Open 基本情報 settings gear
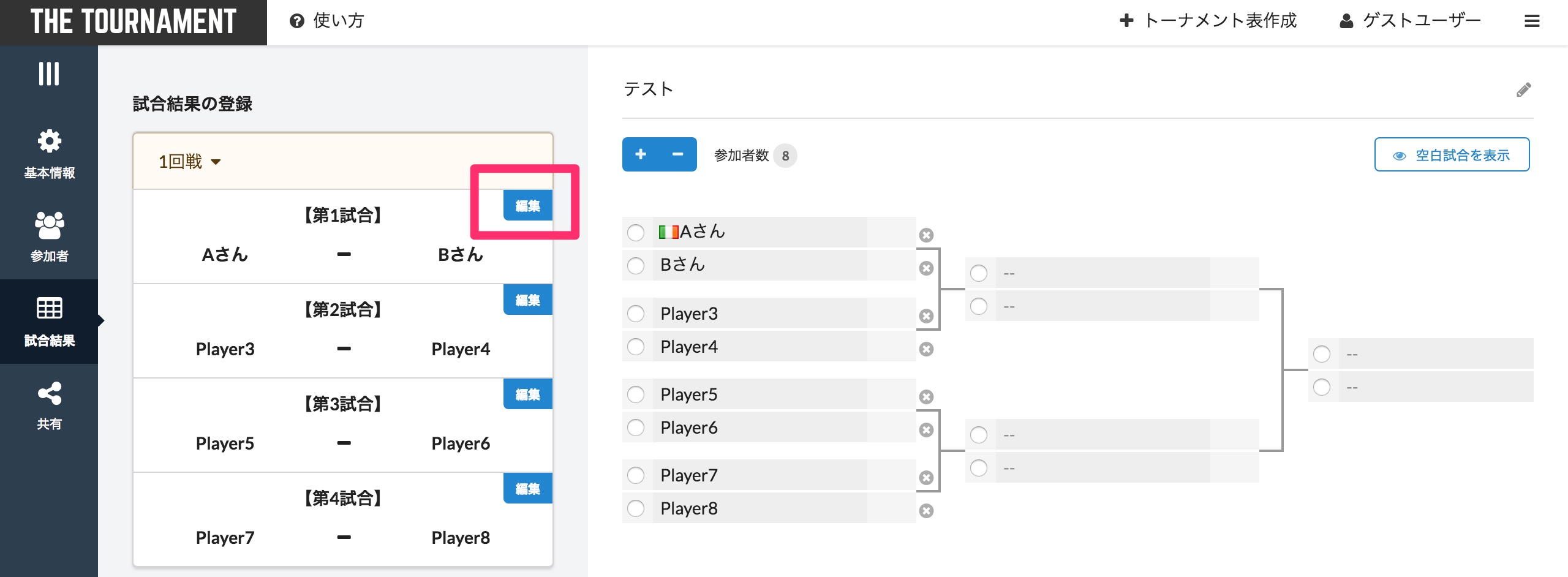Image resolution: width=1568 pixels, height=577 pixels. pos(49,153)
